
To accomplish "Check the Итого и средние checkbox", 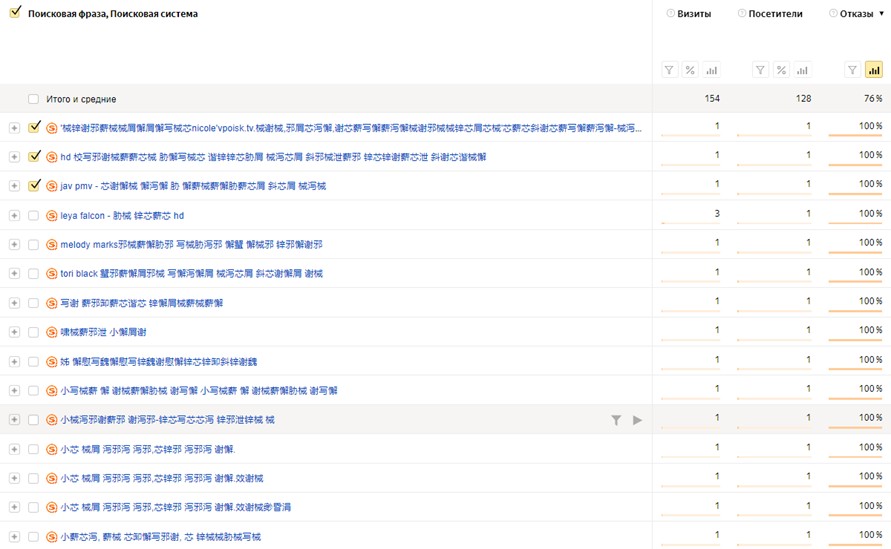I will pos(34,99).
